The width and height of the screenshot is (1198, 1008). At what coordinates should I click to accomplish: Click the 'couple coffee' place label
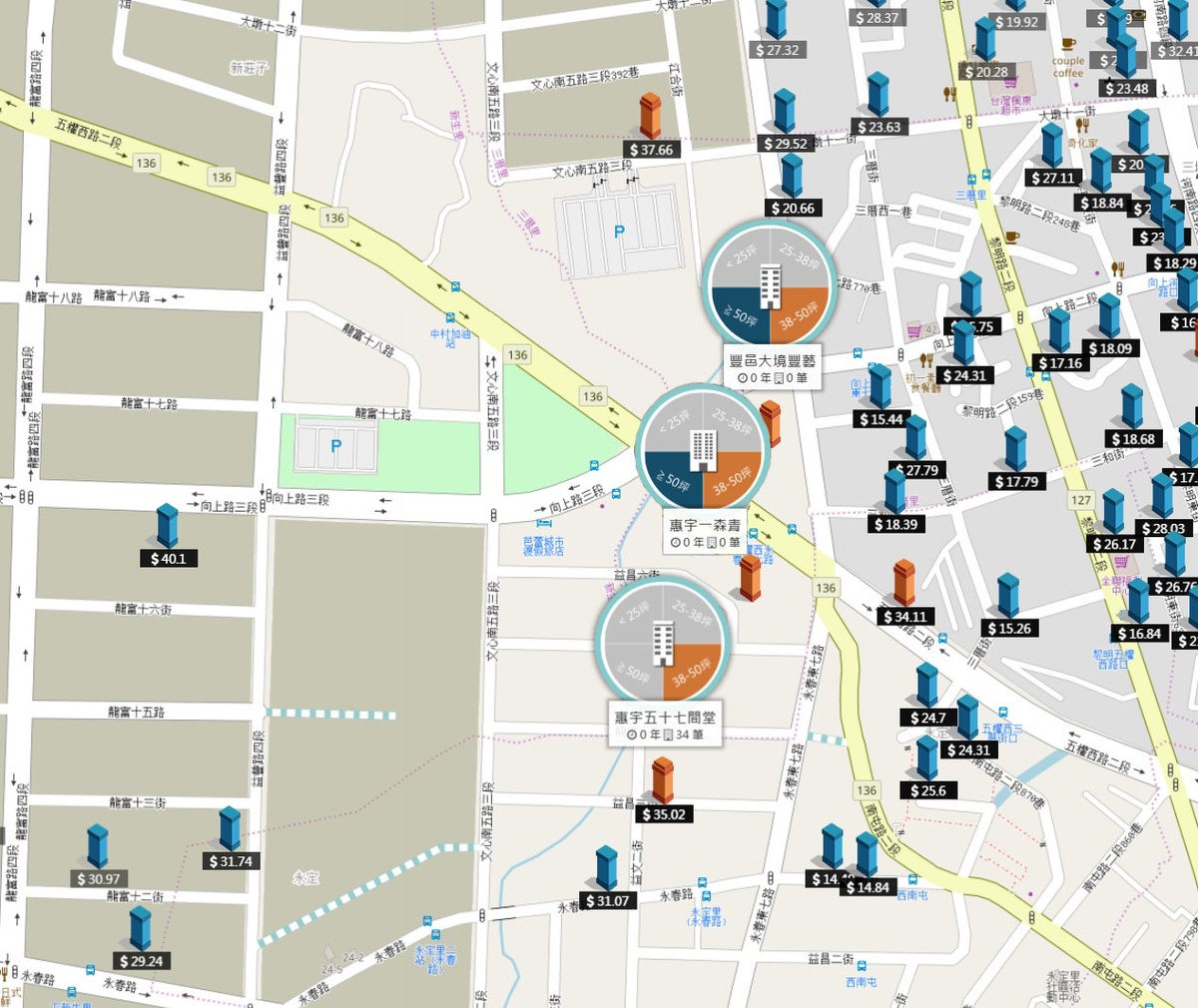[x=1068, y=67]
